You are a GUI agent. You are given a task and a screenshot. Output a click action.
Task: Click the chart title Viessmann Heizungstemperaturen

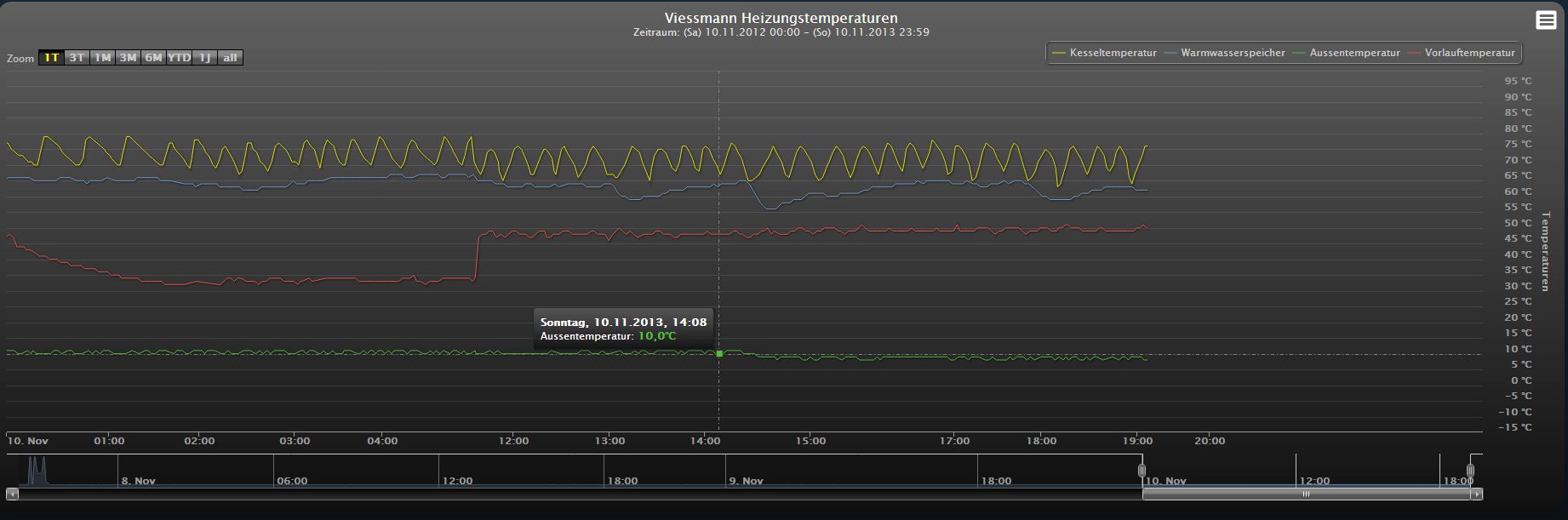click(x=781, y=18)
